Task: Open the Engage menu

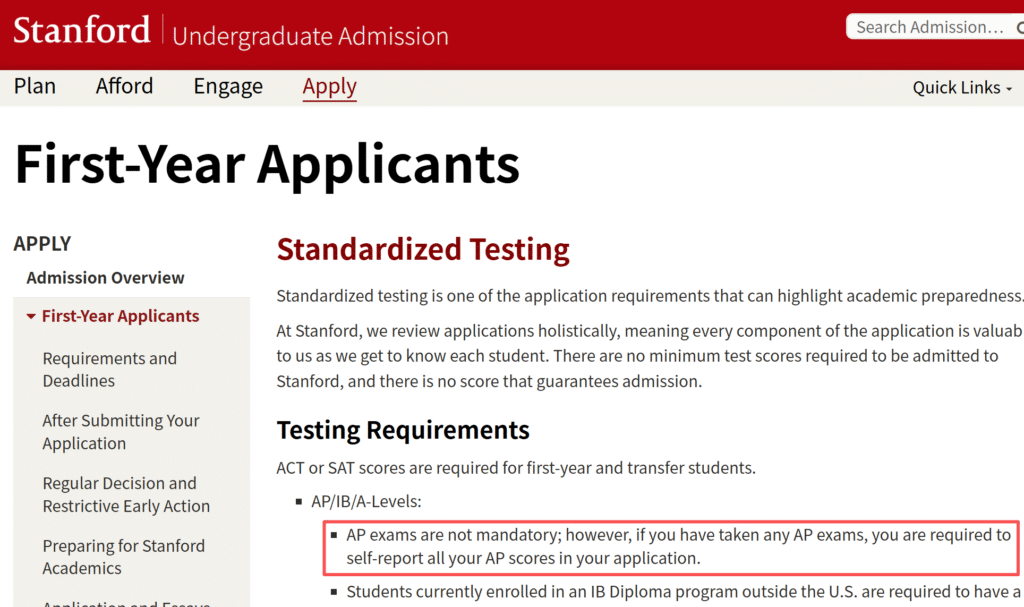Action: tap(228, 87)
